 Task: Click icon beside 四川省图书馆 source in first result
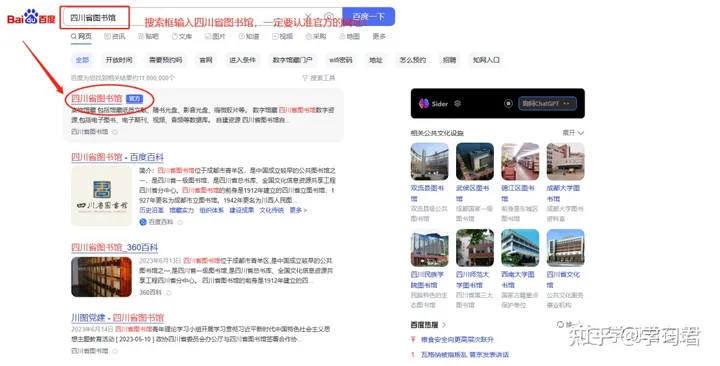tap(115, 132)
